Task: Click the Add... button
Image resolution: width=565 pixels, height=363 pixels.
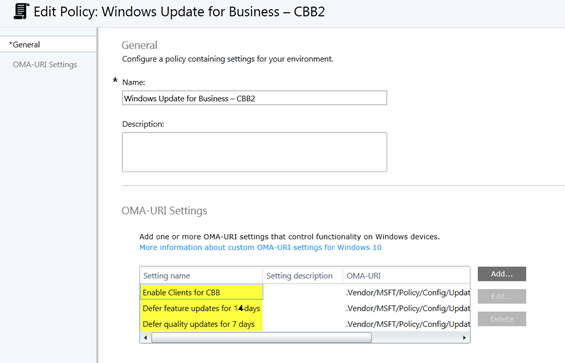Action: [502, 274]
